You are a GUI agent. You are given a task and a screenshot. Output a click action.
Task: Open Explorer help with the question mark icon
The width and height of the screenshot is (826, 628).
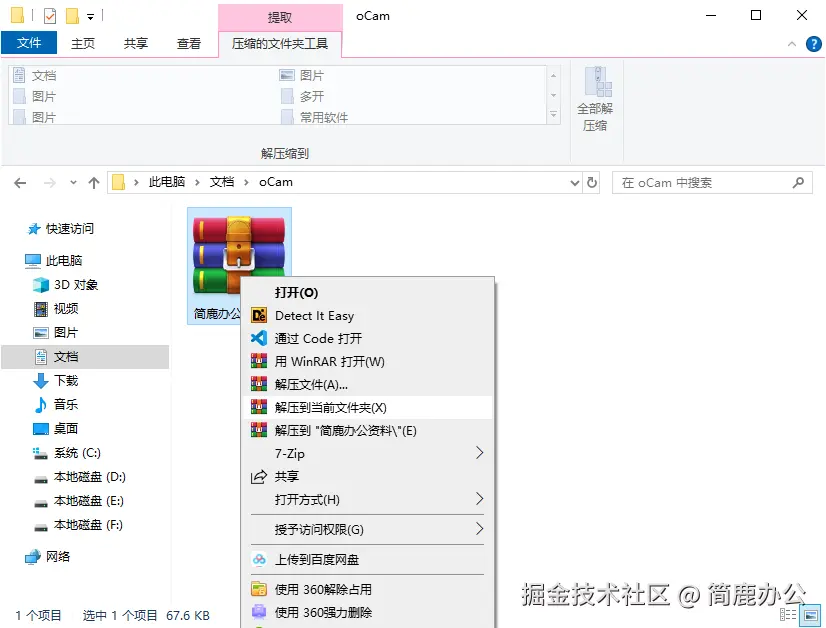(814, 43)
